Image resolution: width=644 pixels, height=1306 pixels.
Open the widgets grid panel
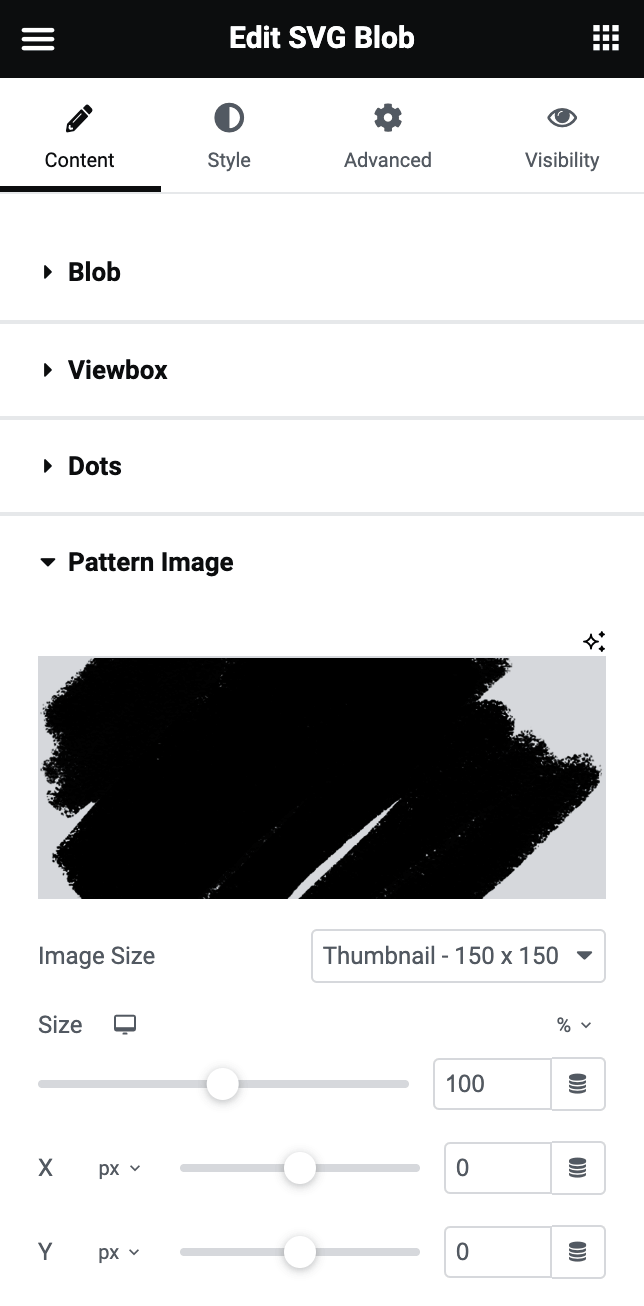[x=606, y=39]
